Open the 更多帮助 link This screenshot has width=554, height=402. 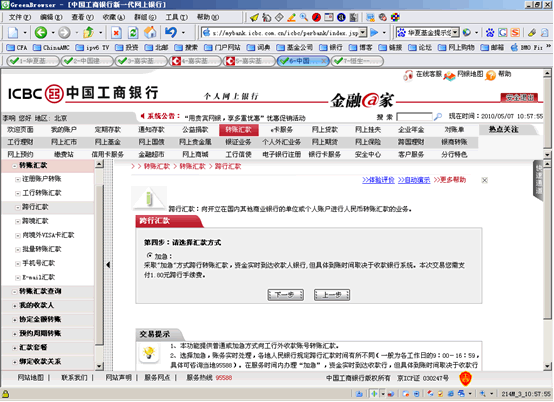coord(450,180)
